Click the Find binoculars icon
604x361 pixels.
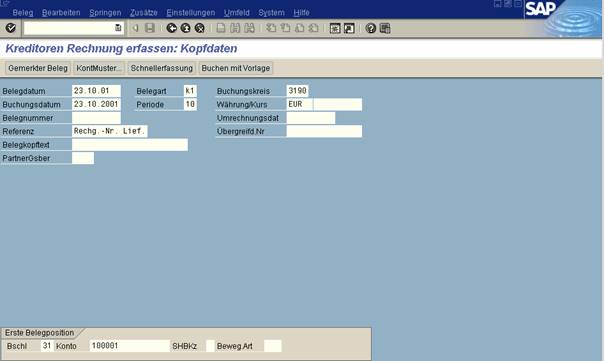(x=235, y=28)
